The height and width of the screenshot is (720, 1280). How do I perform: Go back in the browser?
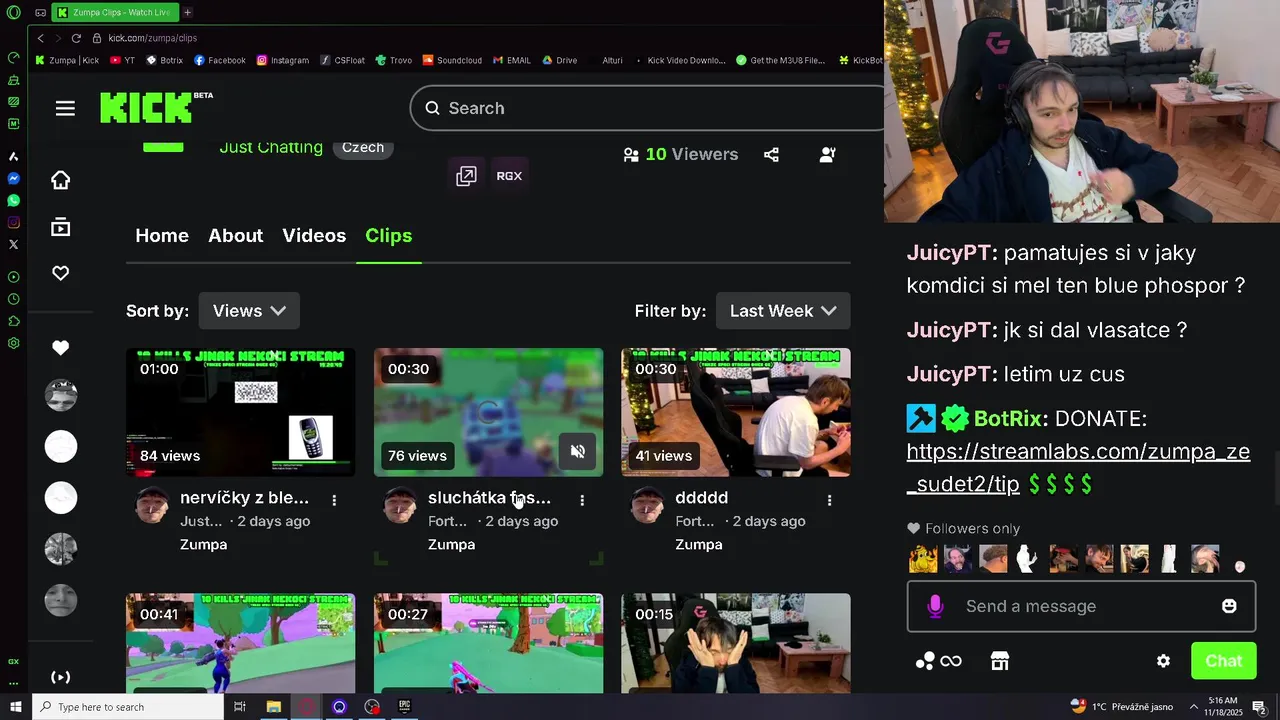(x=40, y=38)
